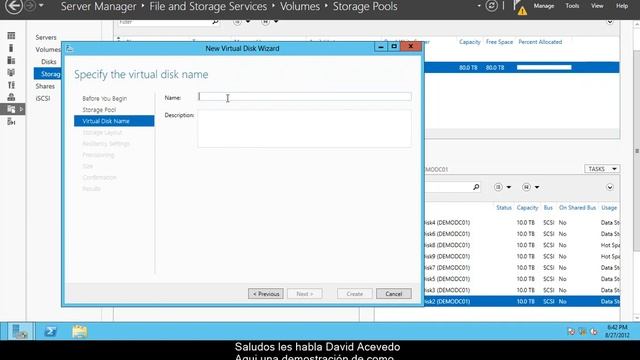Go to the Before You Begin wizard step
640x360 pixels.
coord(104,98)
